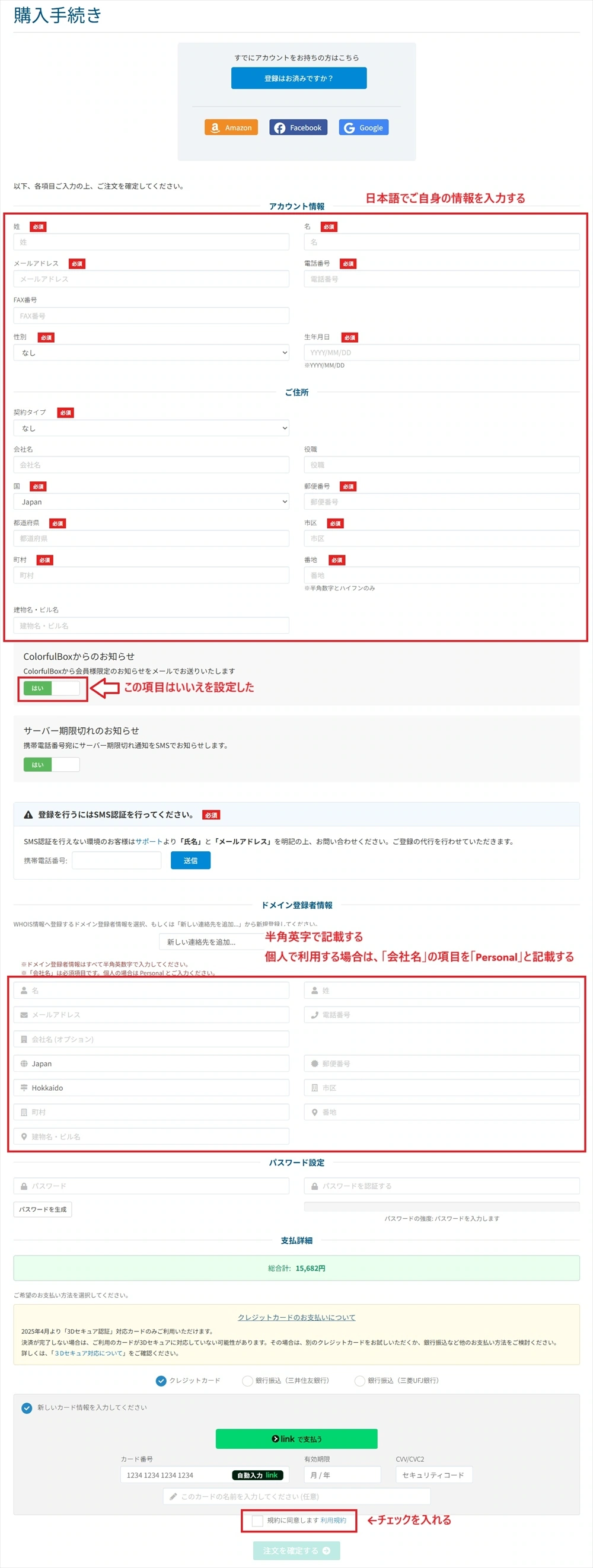Click the 建物名・ビル名 field in address section
This screenshot has width=593, height=1568.
tap(151, 625)
